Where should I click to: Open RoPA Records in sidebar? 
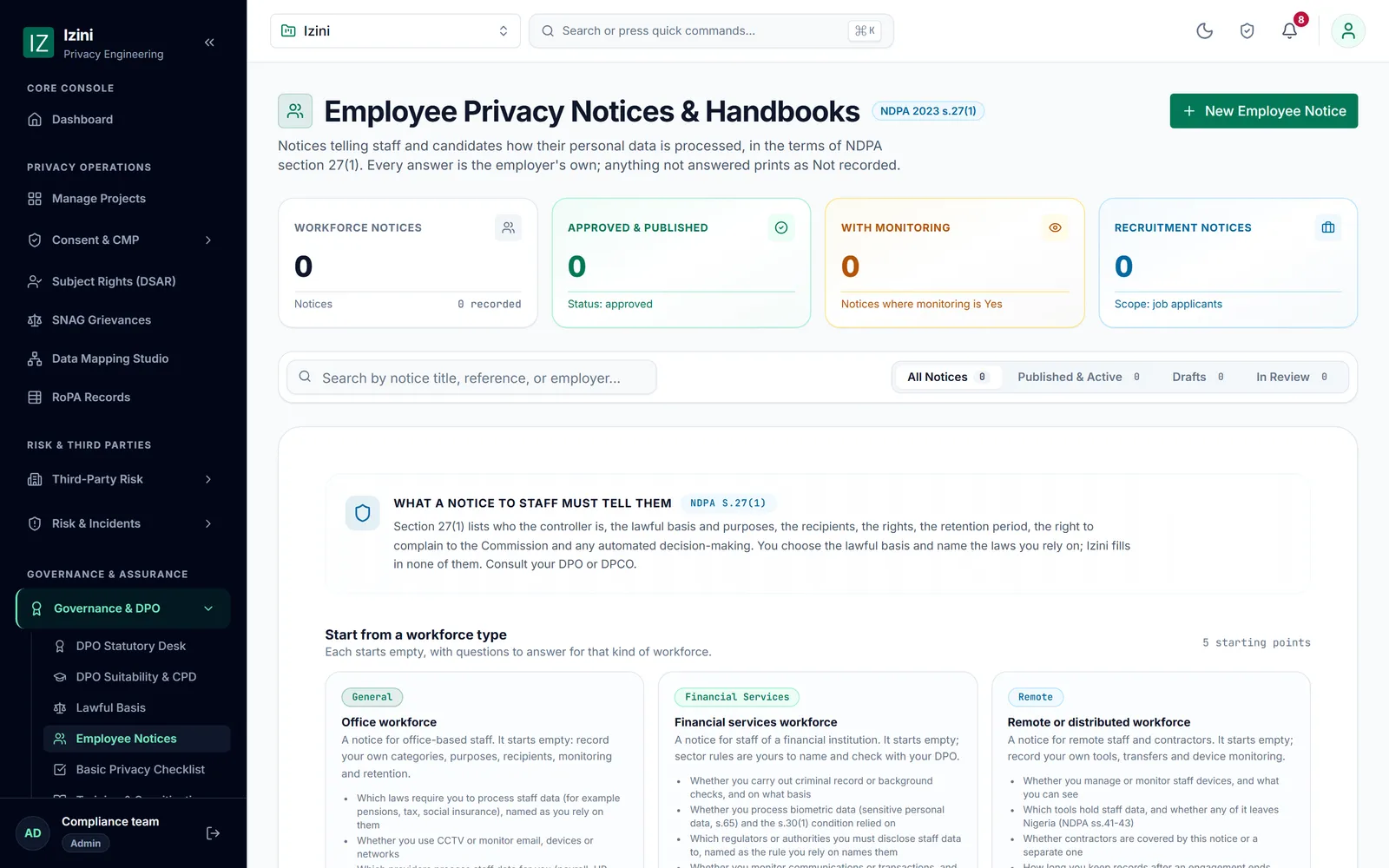(x=123, y=398)
